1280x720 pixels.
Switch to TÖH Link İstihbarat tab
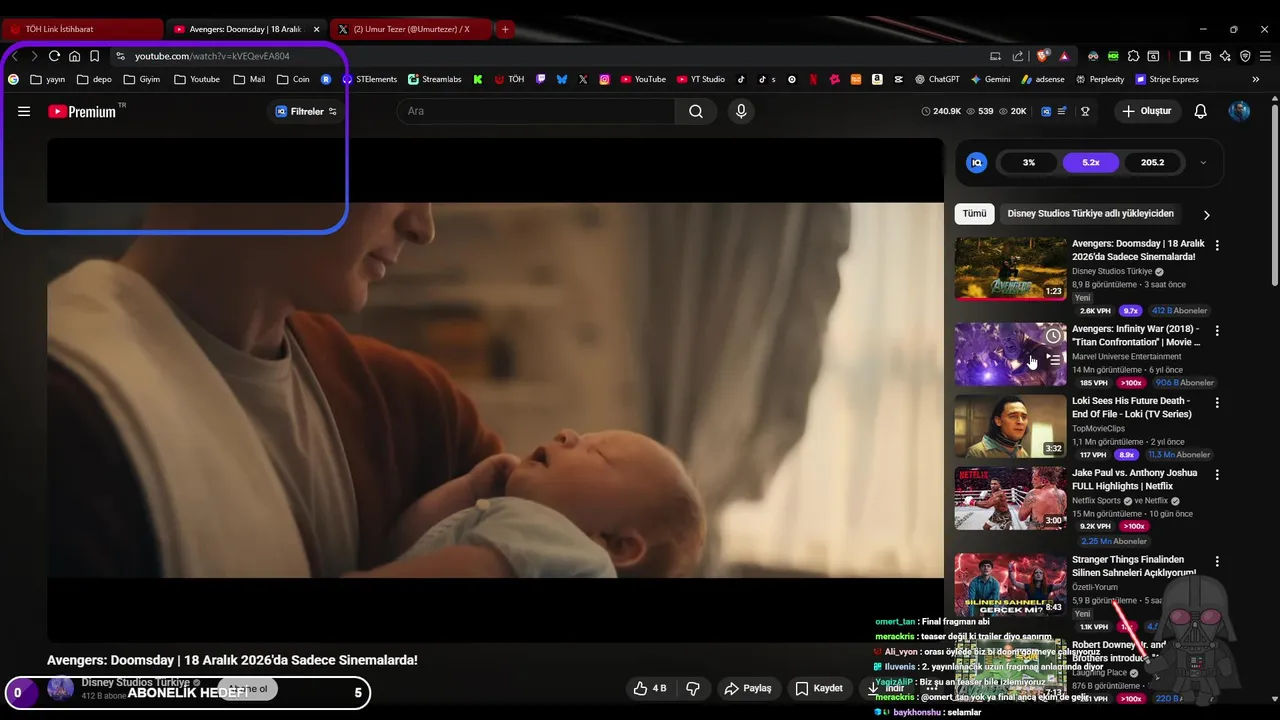tap(83, 29)
